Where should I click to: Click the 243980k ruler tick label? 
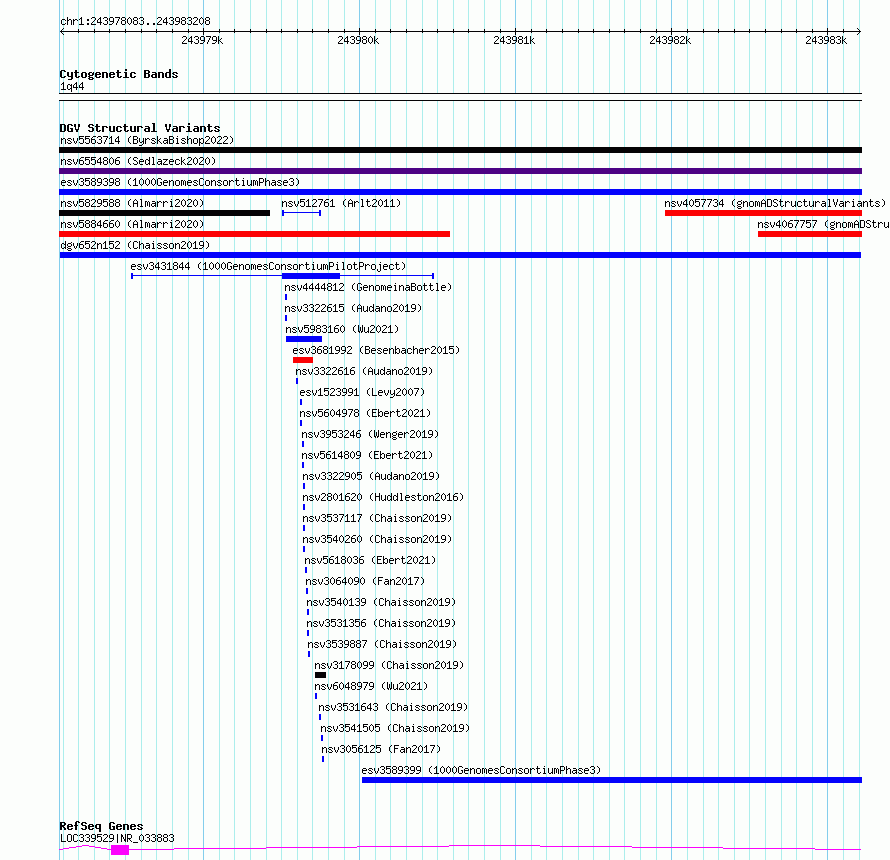pos(358,40)
